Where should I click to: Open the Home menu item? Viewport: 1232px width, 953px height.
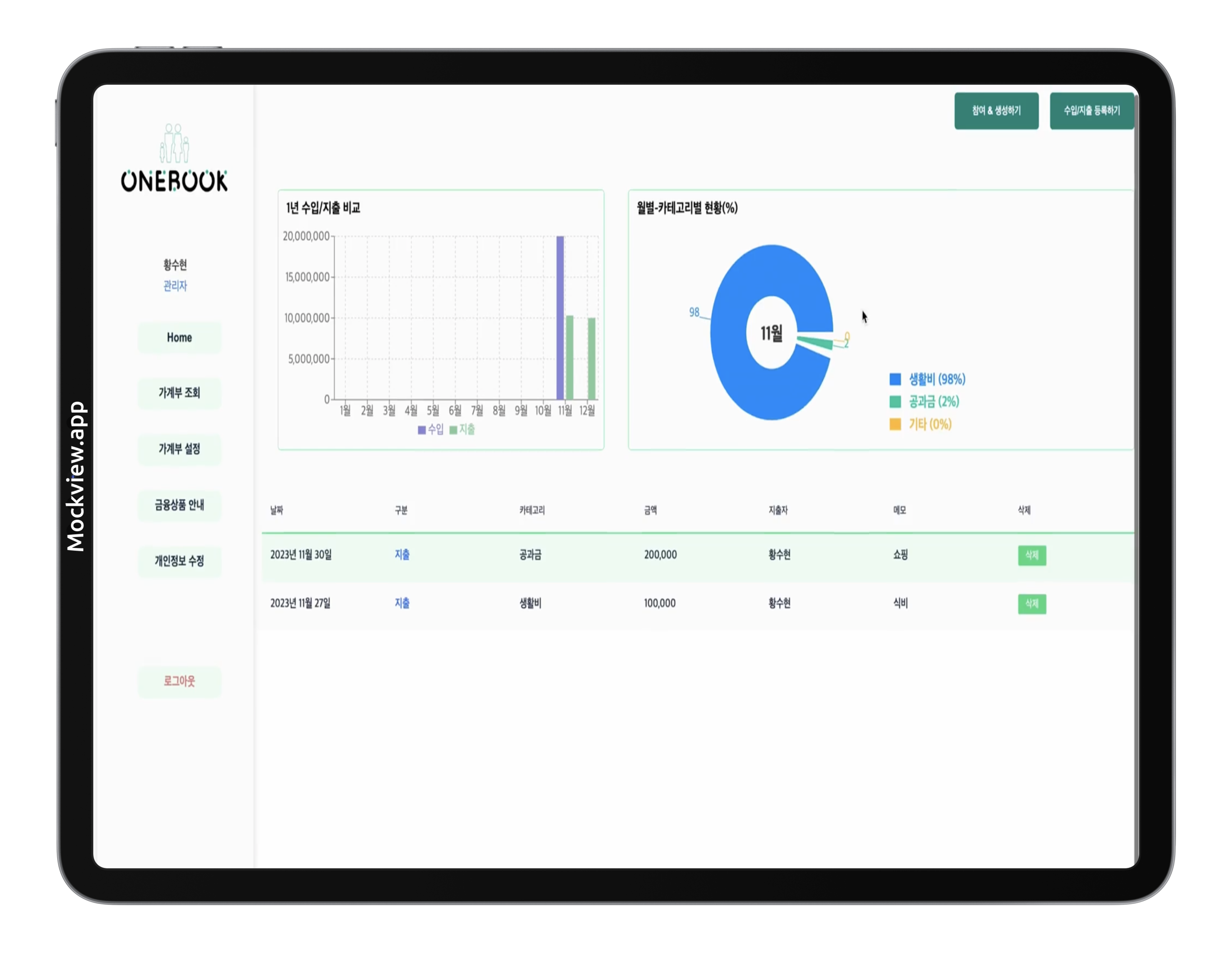tap(179, 337)
